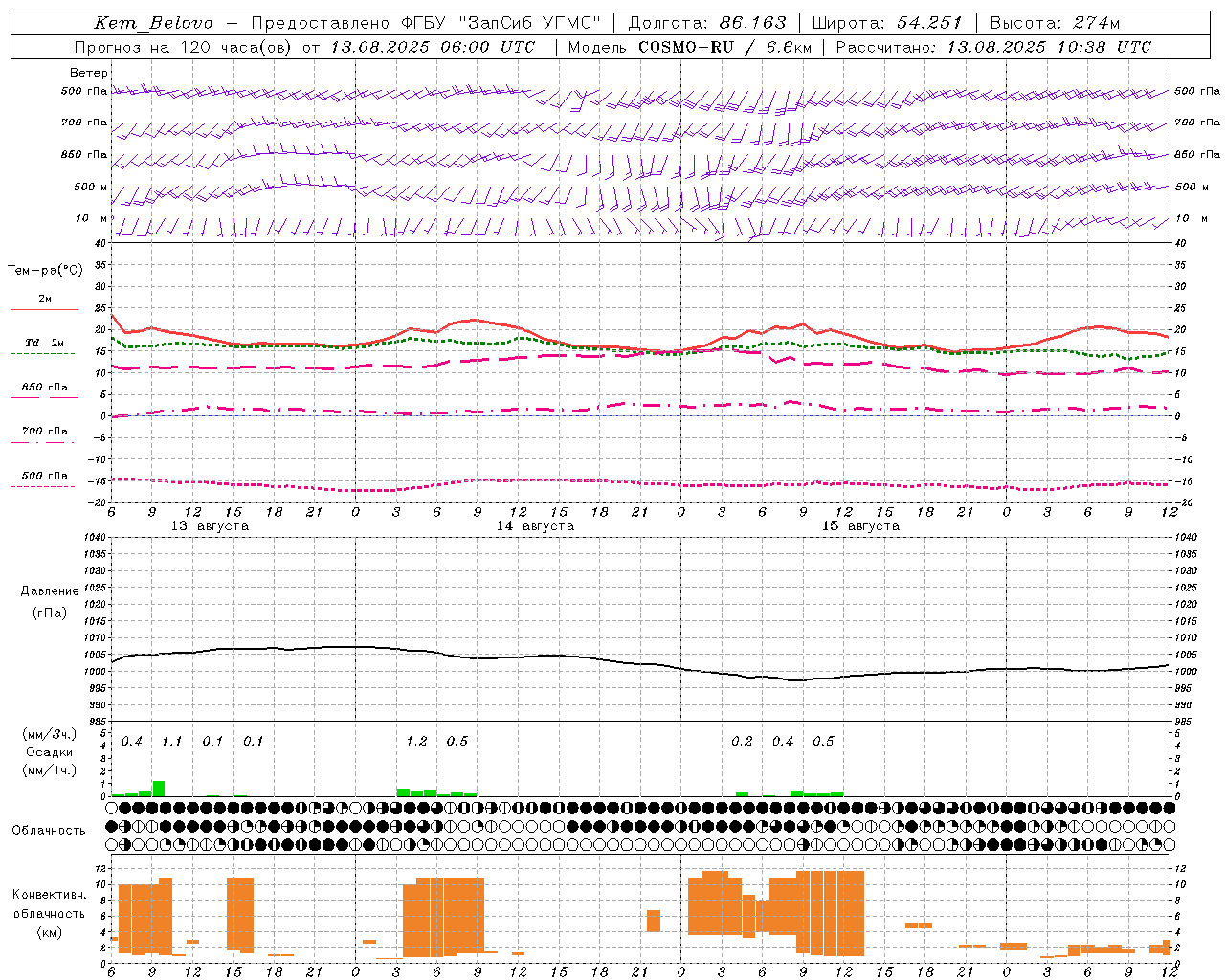The width and height of the screenshot is (1225, 980).
Task: Click the red 2м temperature legend line
Action: pos(44,309)
